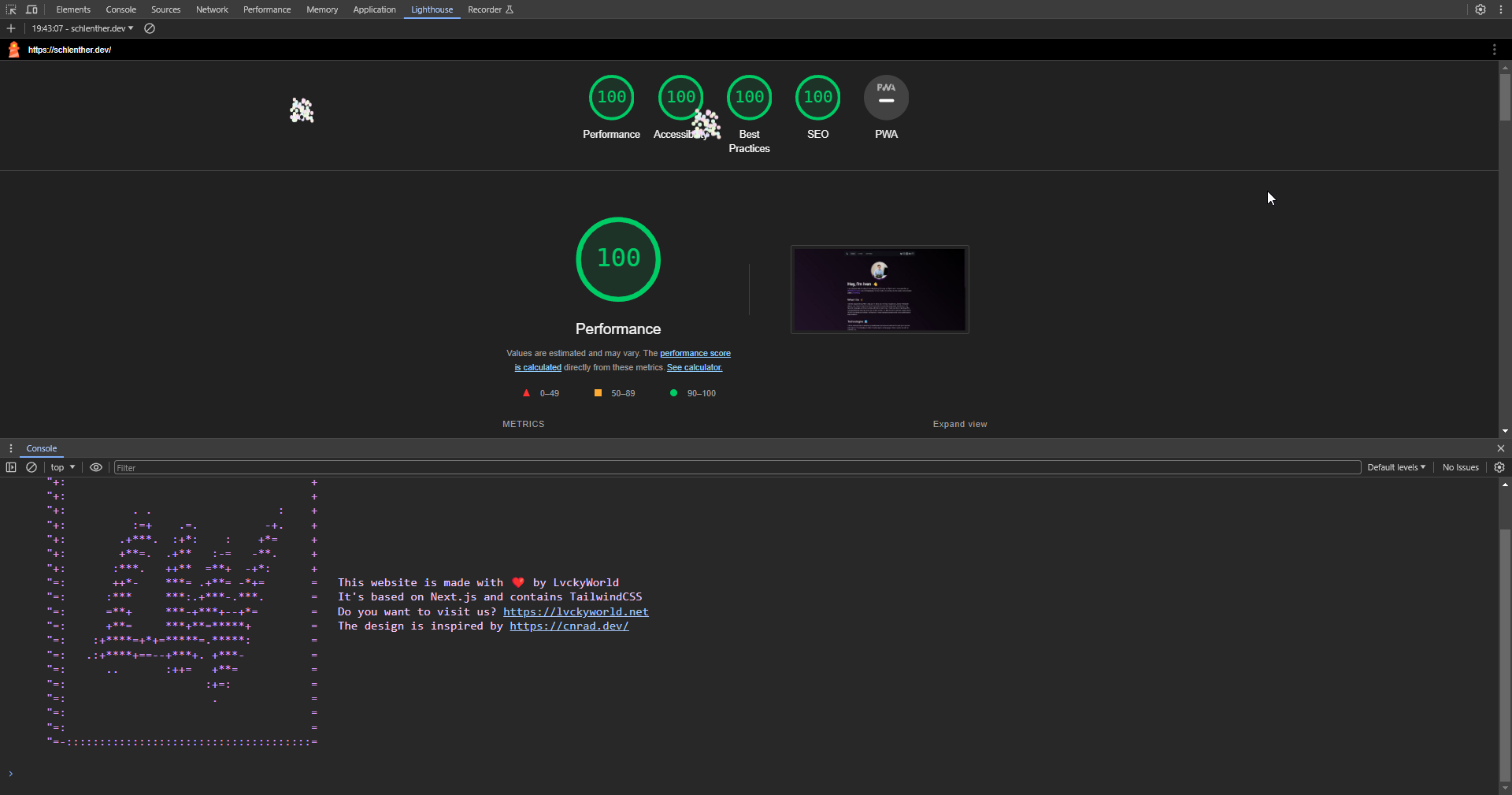Clear all Lighthouse reports icon

pos(150,28)
